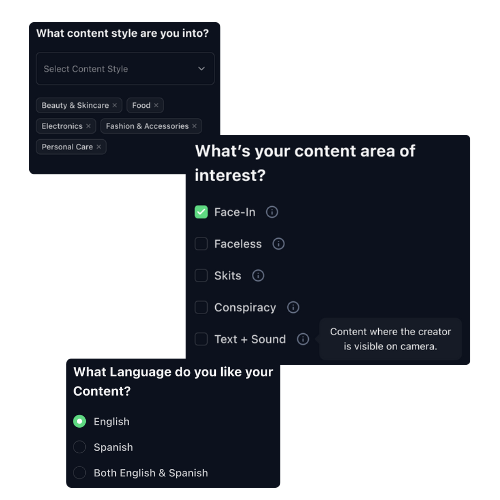
Task: Select Both English & Spanish option
Action: pyautogui.click(x=79, y=473)
